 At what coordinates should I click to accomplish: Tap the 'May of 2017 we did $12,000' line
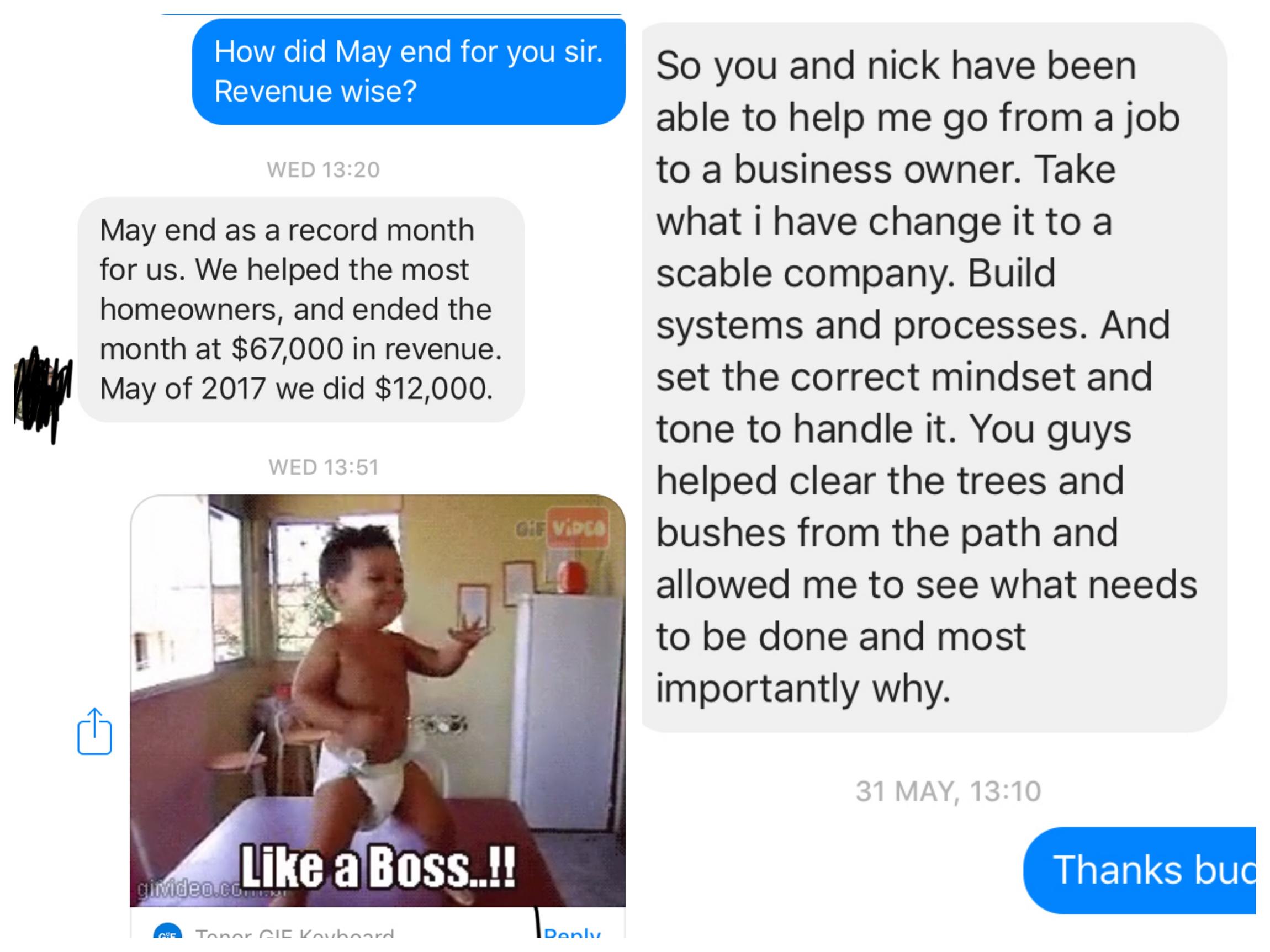(x=297, y=389)
